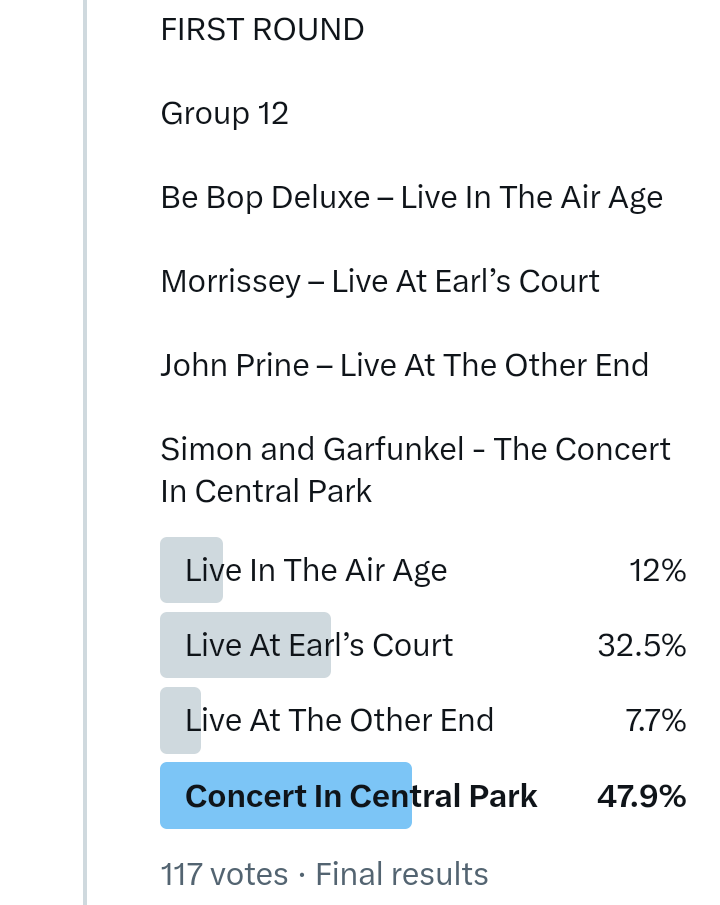720x905 pixels.
Task: Click the Simon and Garfunkel tweet text
Action: coord(414,470)
